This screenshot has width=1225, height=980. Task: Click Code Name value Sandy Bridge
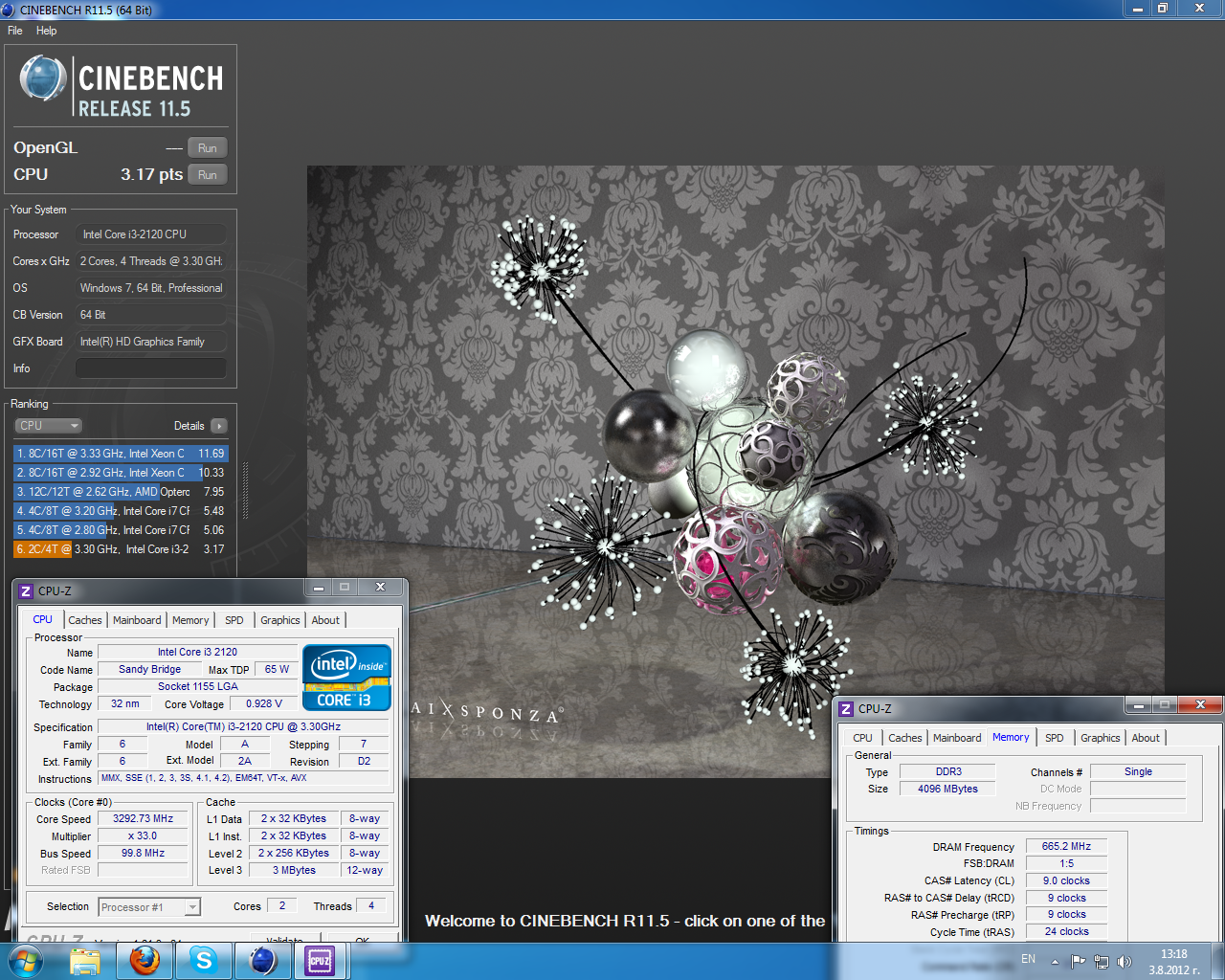(149, 670)
